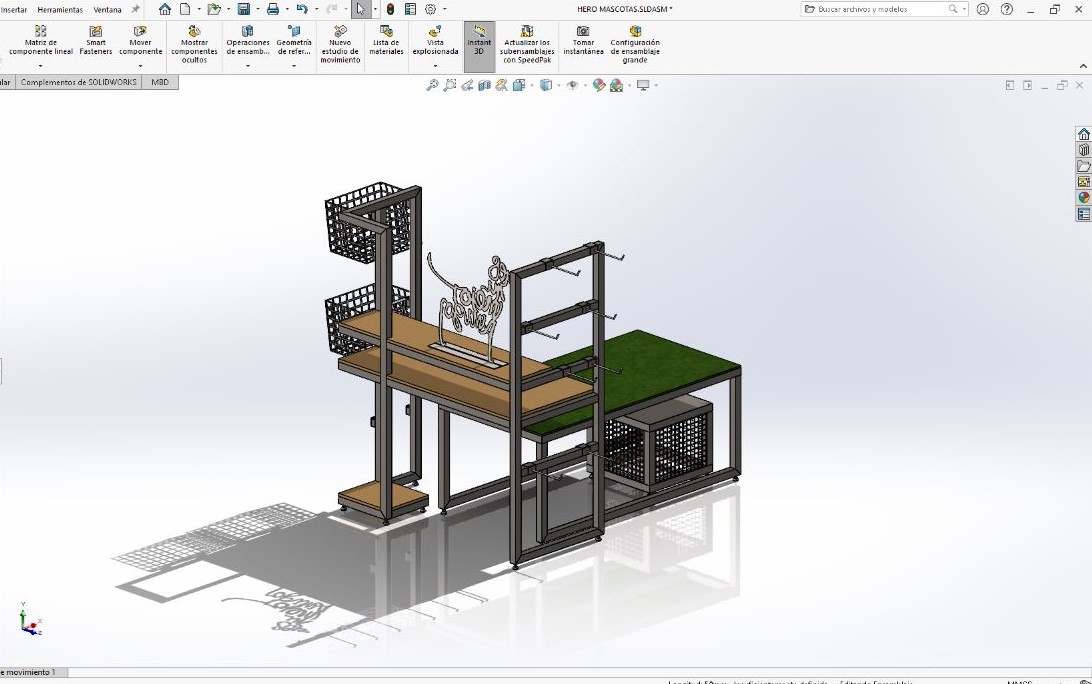The height and width of the screenshot is (684, 1092).
Task: Create a new document with the blank page icon
Action: 185,9
